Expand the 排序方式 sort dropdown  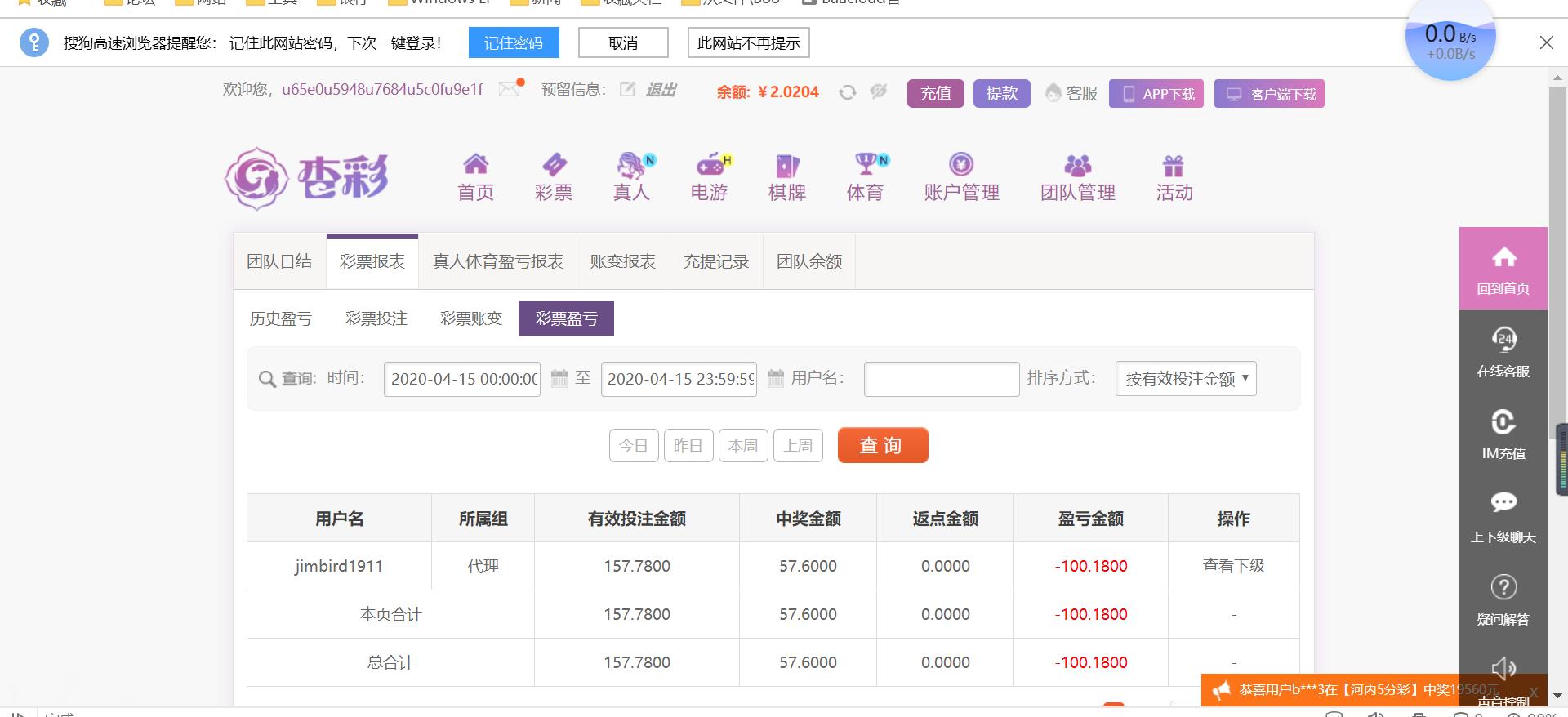(1186, 379)
